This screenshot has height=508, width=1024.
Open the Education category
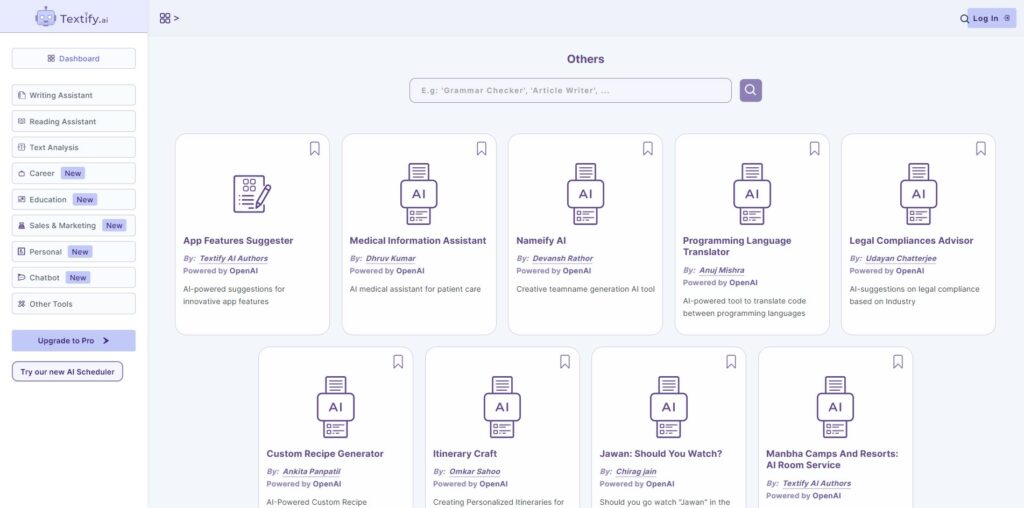coord(74,200)
